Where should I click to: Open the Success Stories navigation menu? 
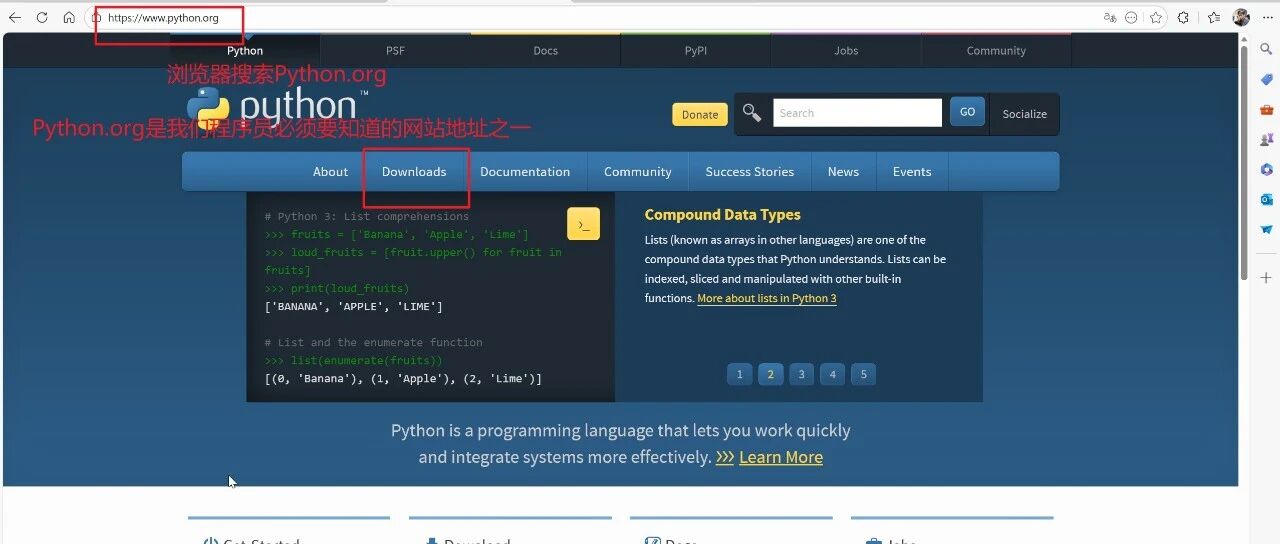coord(749,171)
